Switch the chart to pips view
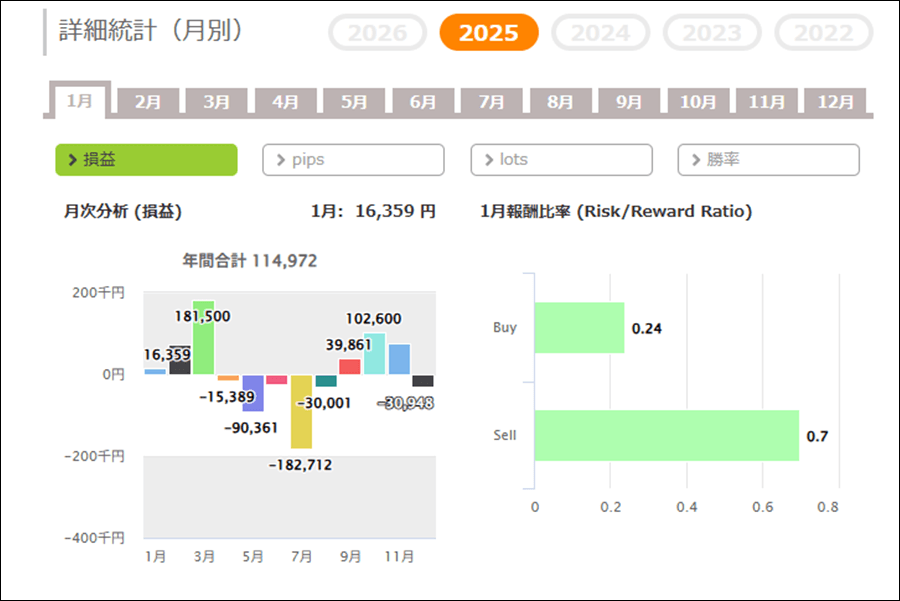 click(x=353, y=160)
